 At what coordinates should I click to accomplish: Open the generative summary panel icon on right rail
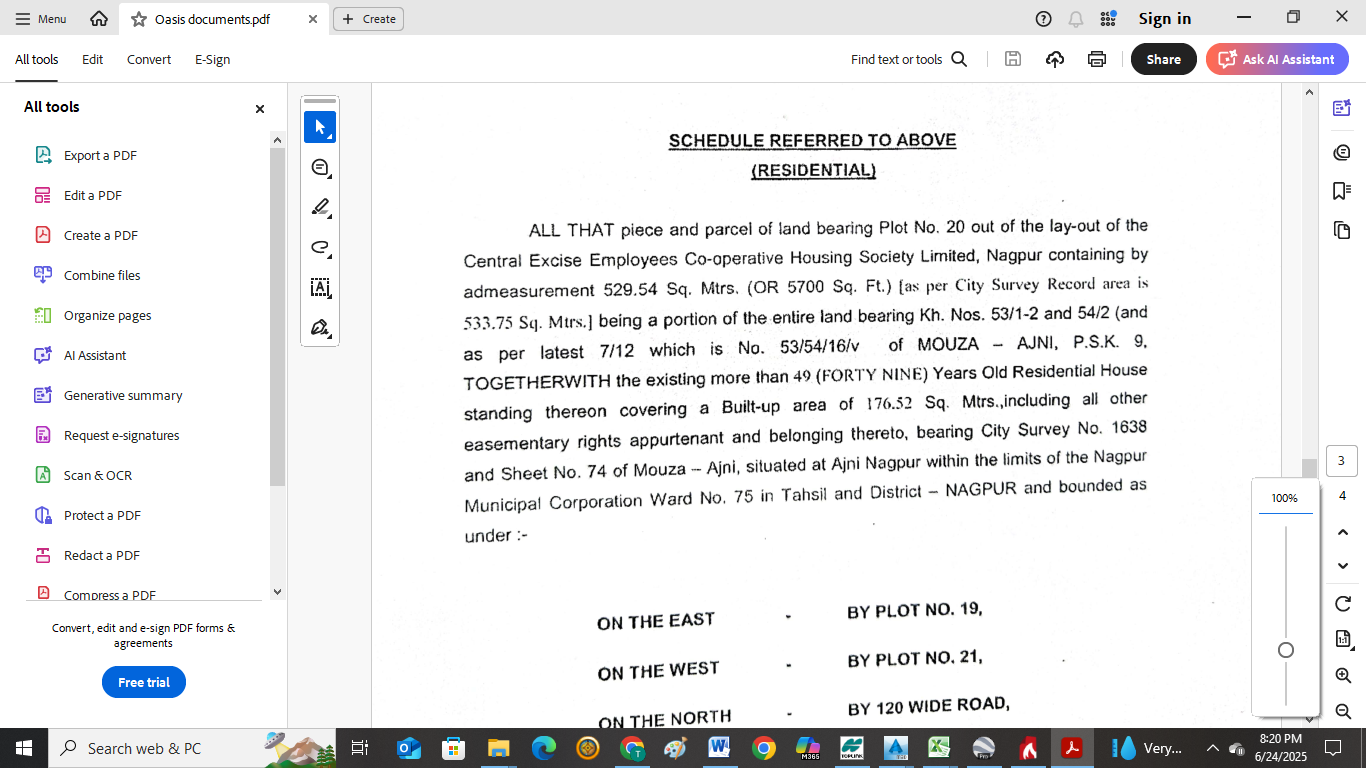(1342, 108)
